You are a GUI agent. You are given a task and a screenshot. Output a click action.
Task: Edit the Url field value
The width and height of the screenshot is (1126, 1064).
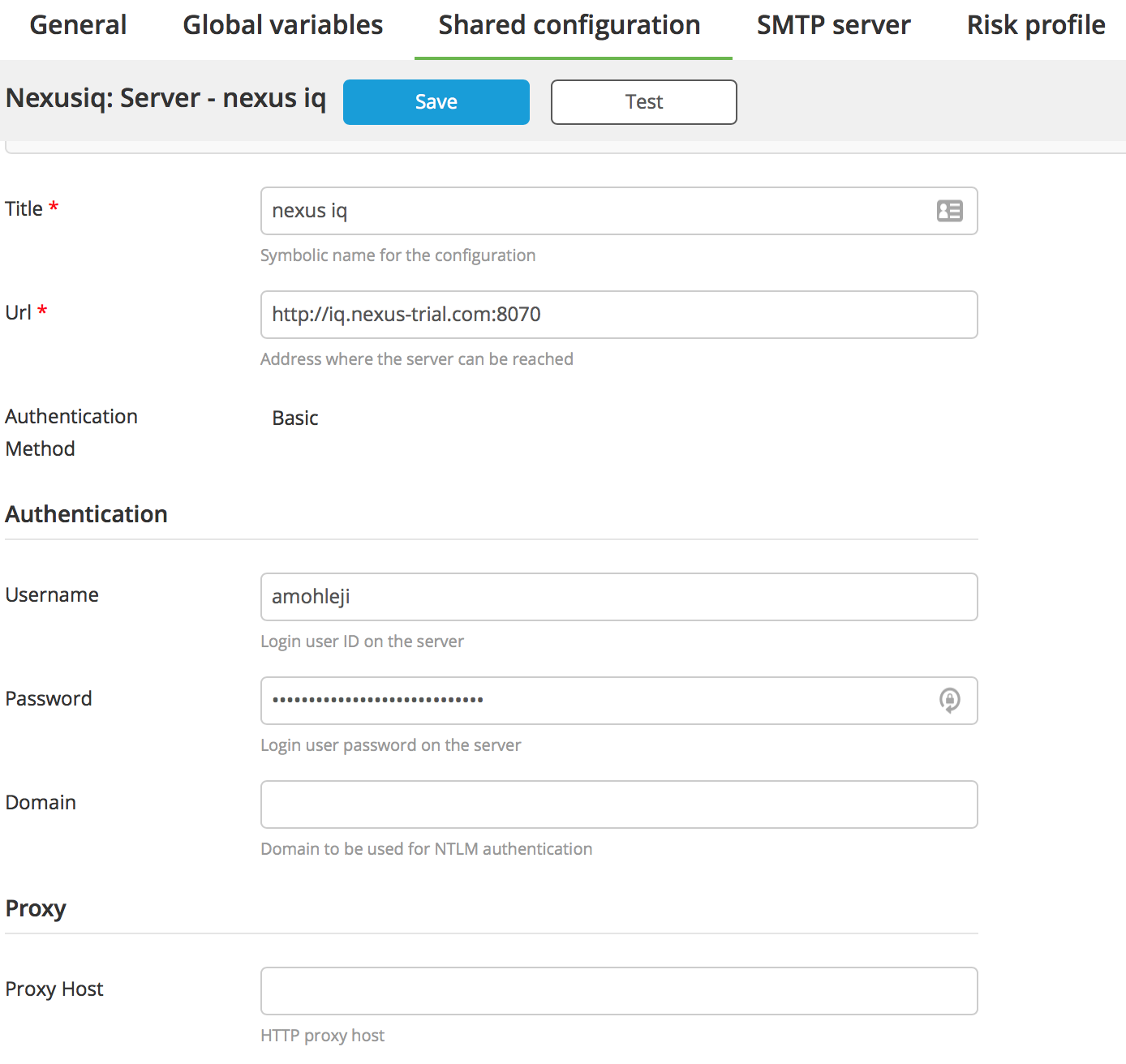click(x=619, y=315)
